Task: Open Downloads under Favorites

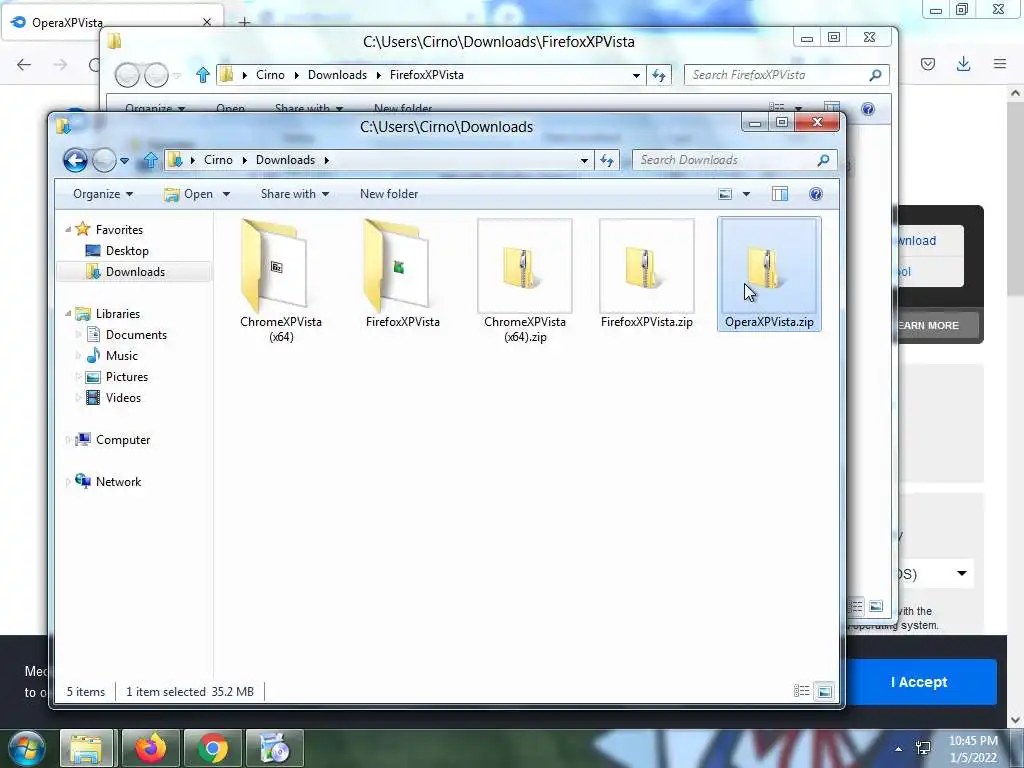Action: [135, 272]
